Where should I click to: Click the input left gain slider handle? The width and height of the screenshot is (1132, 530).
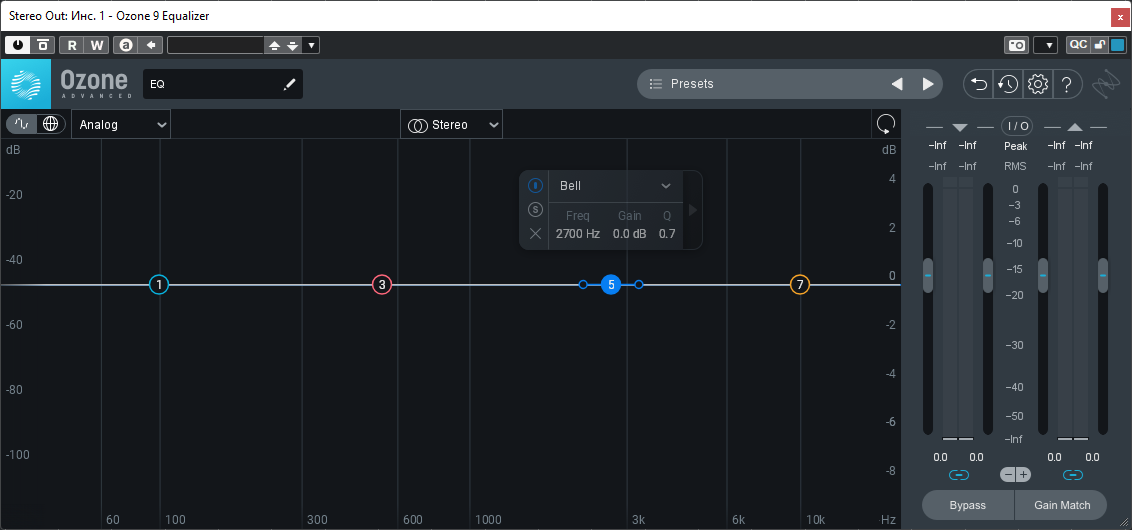pos(928,276)
